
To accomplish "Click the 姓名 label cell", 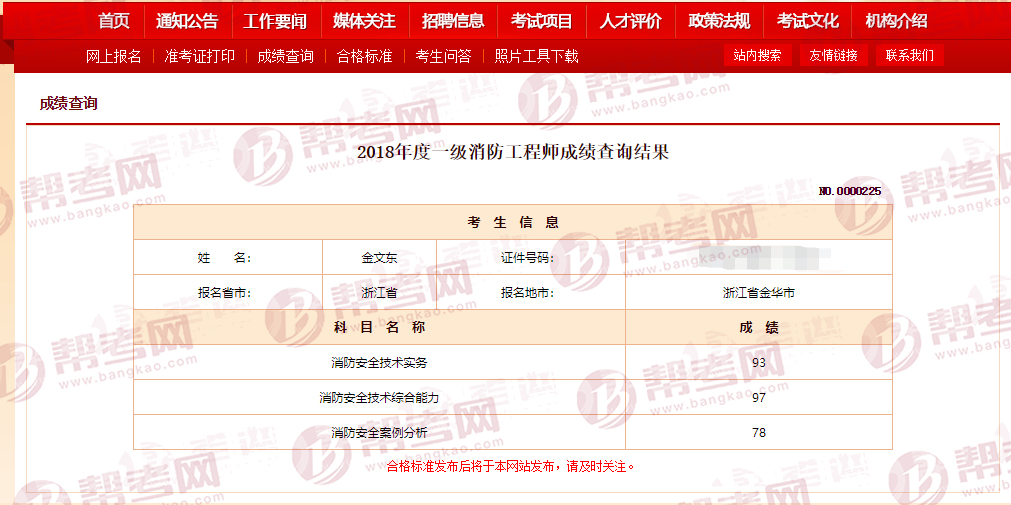I will point(228,257).
